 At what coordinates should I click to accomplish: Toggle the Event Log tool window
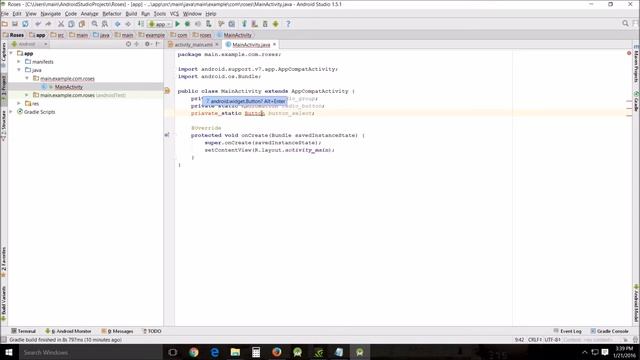click(x=568, y=331)
